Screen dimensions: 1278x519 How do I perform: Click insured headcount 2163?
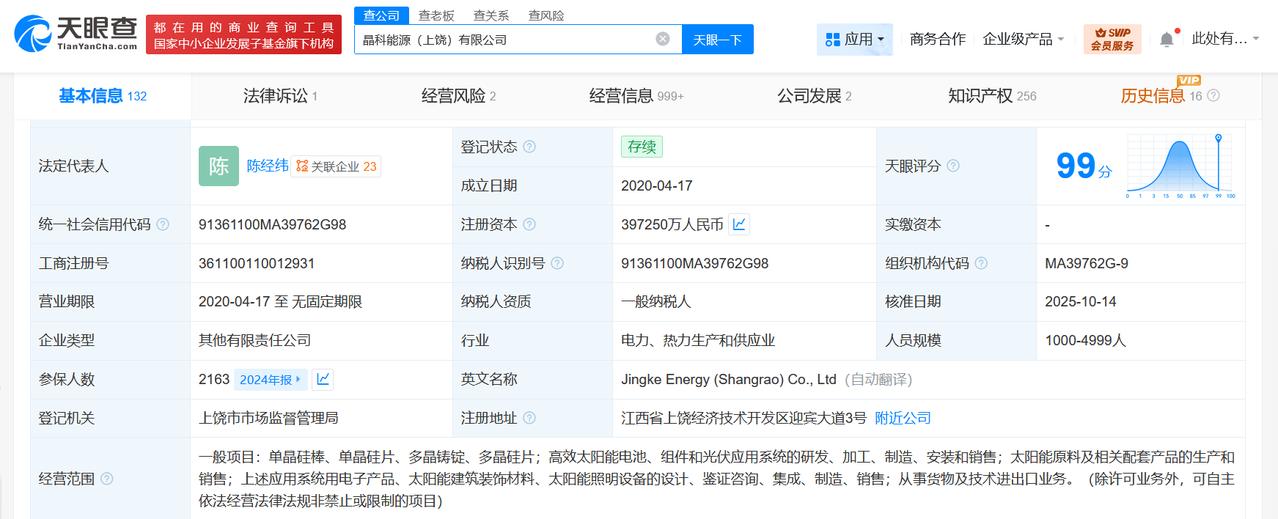coord(215,379)
